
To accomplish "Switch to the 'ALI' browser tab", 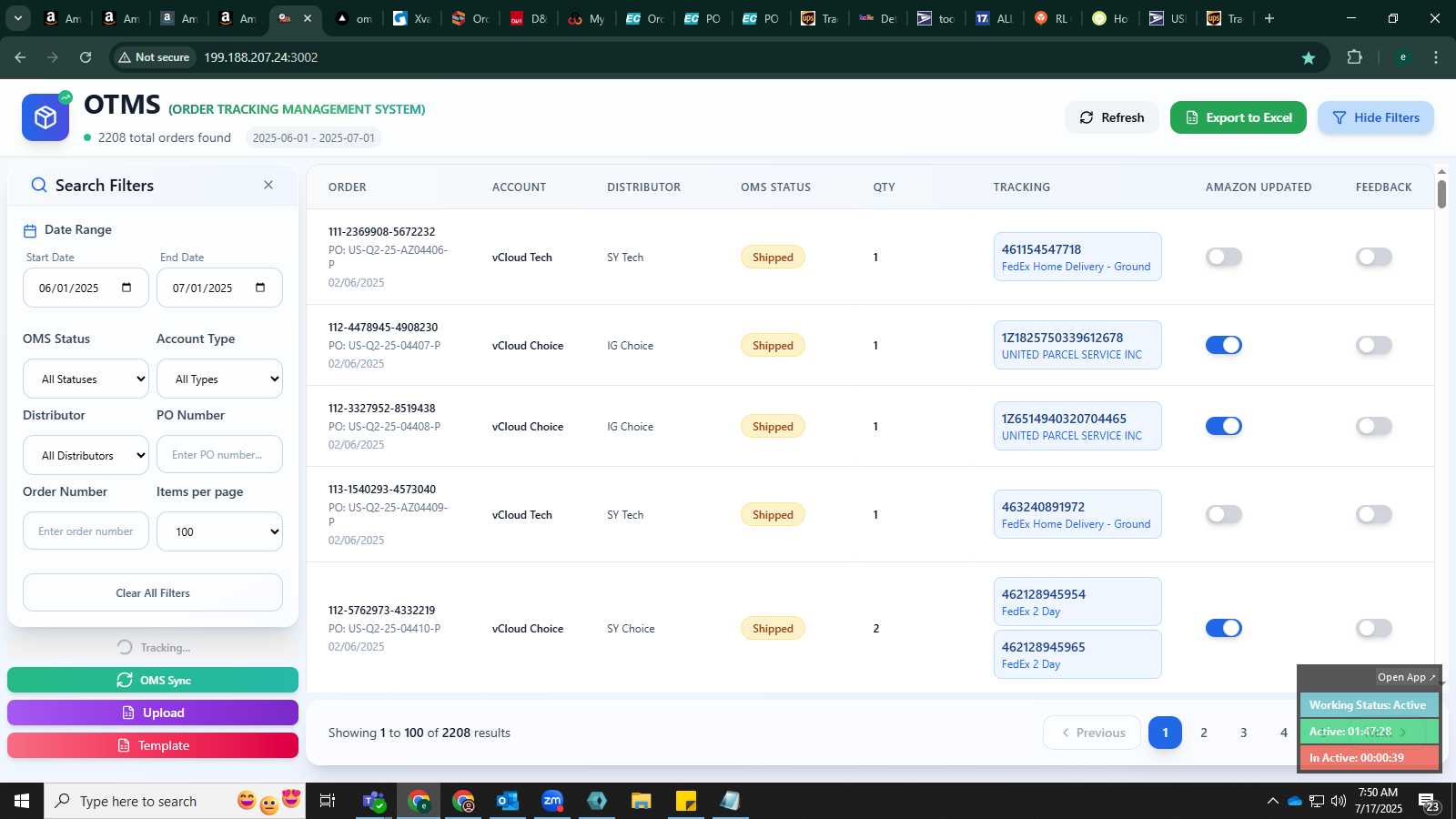I will 995,18.
